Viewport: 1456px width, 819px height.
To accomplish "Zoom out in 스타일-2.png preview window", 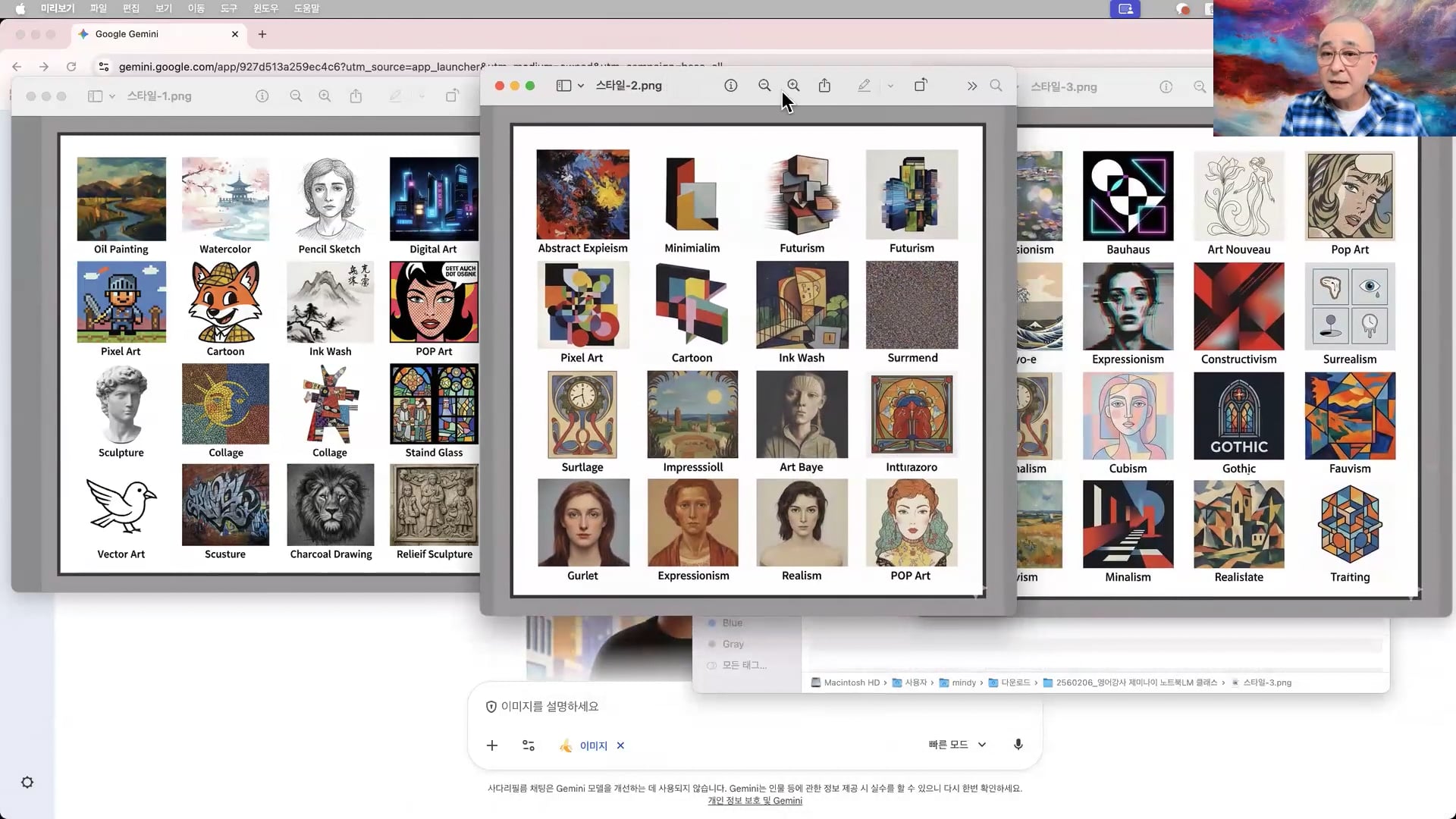I will click(764, 86).
